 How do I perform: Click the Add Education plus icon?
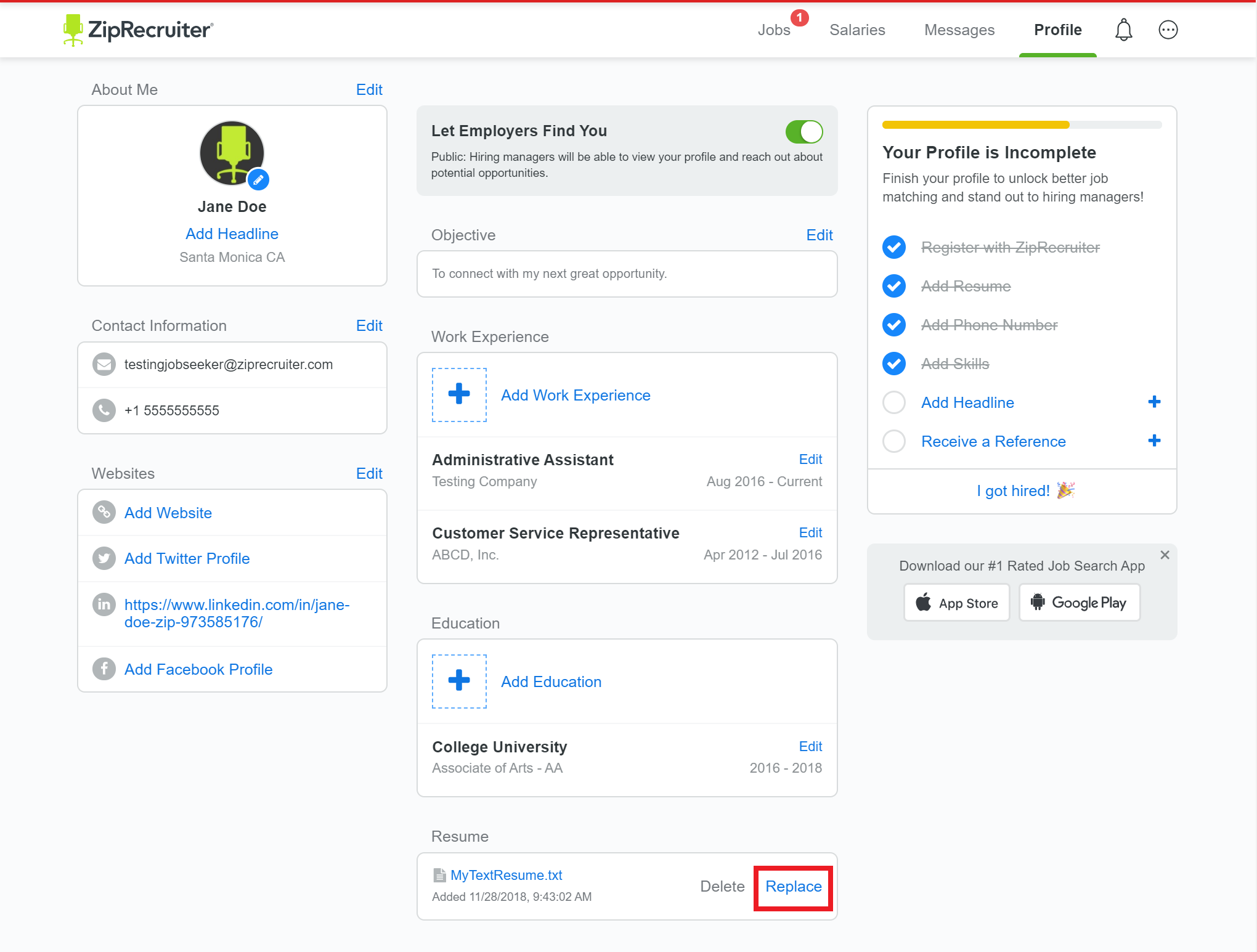pos(459,681)
